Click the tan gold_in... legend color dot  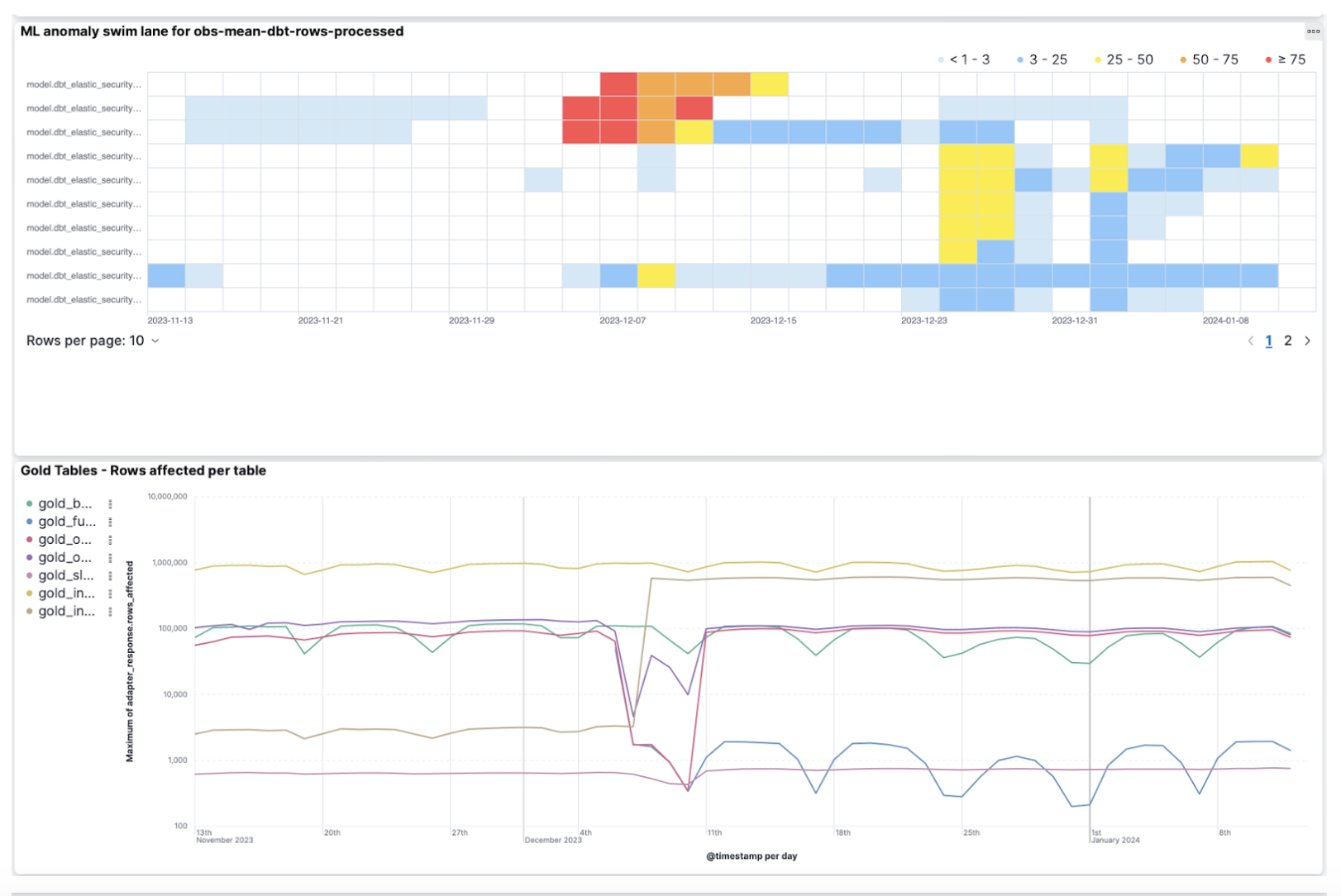tap(30, 612)
